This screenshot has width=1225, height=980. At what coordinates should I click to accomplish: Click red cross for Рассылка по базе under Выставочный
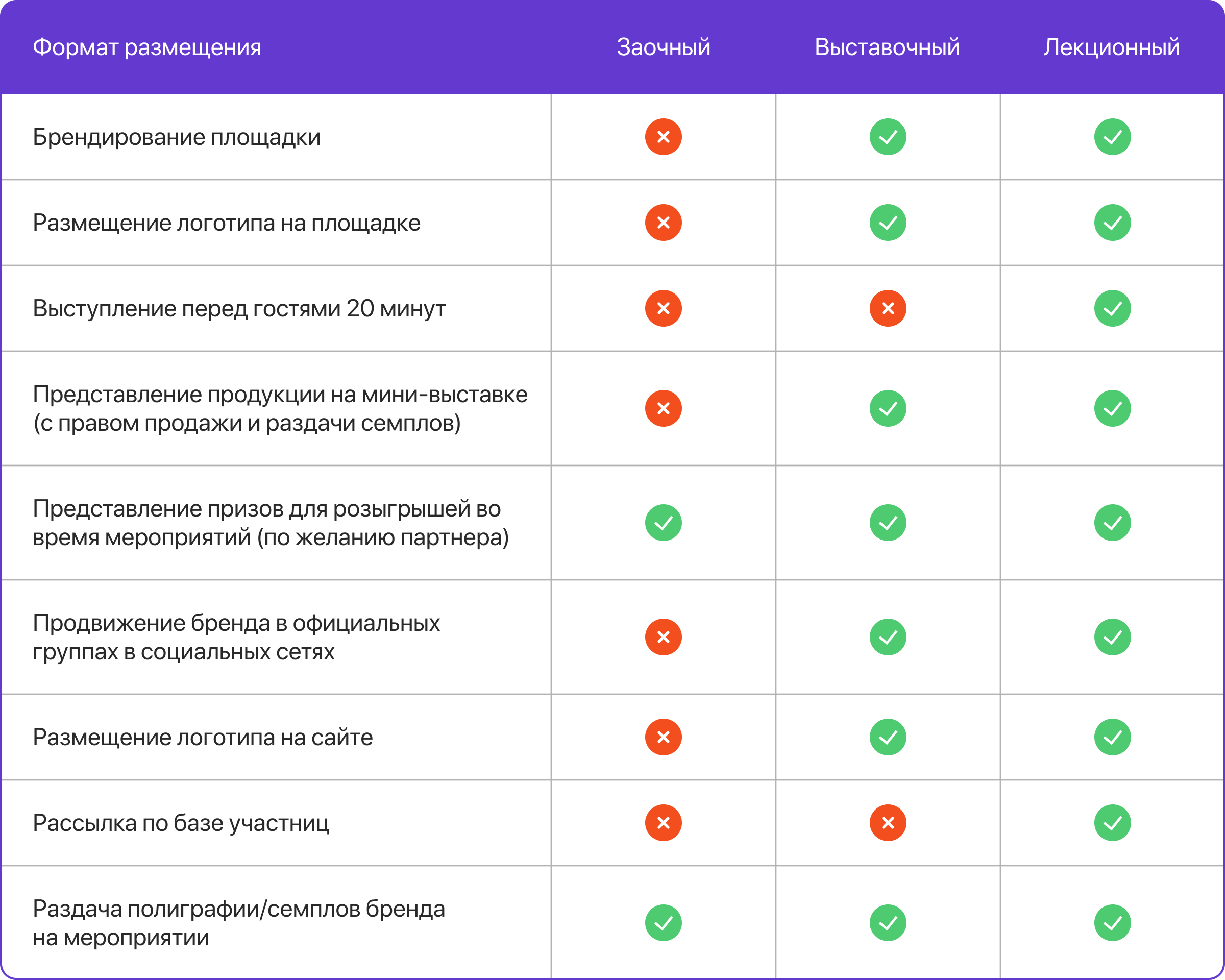[x=888, y=823]
